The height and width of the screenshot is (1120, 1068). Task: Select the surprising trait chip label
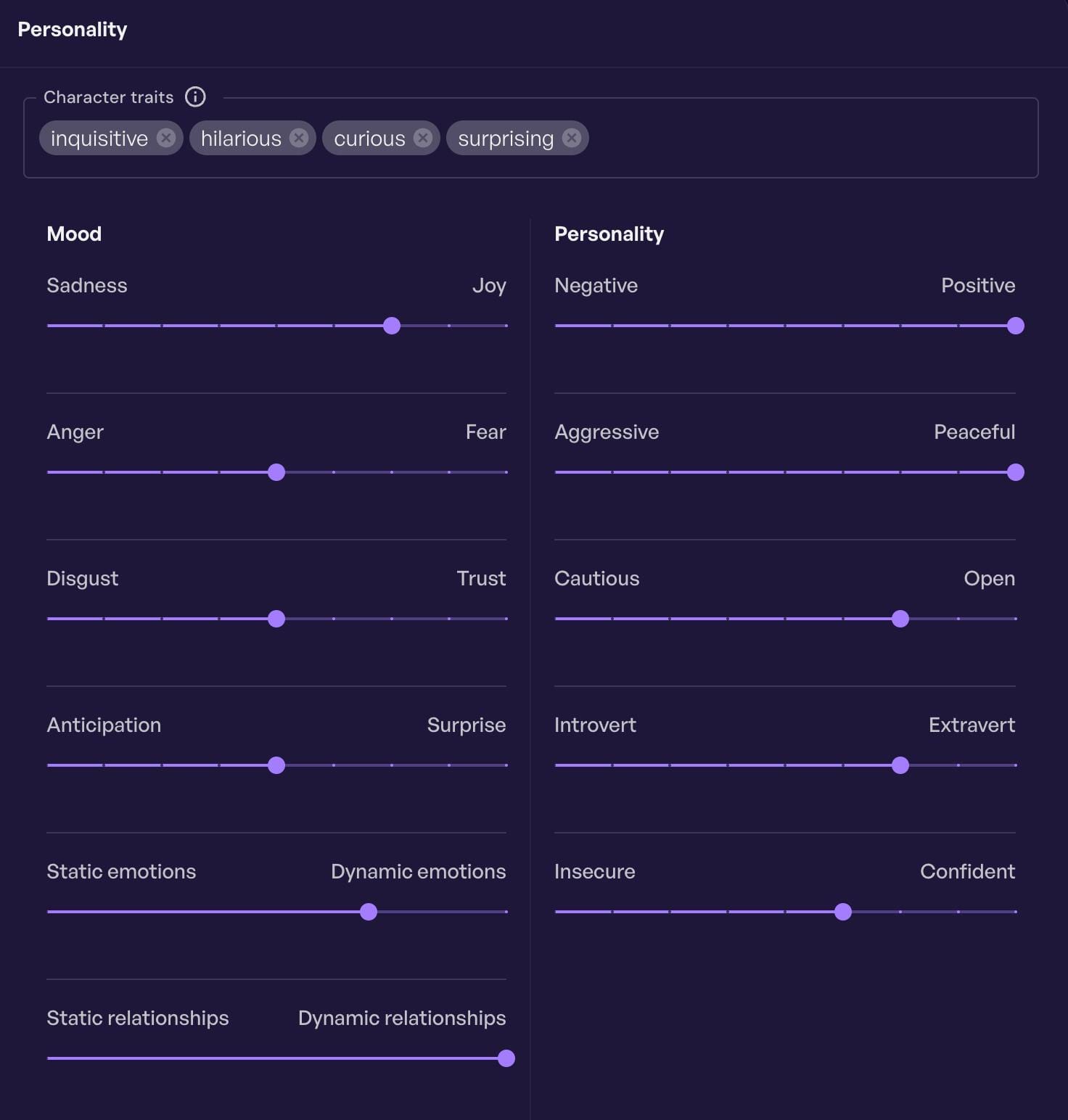506,138
